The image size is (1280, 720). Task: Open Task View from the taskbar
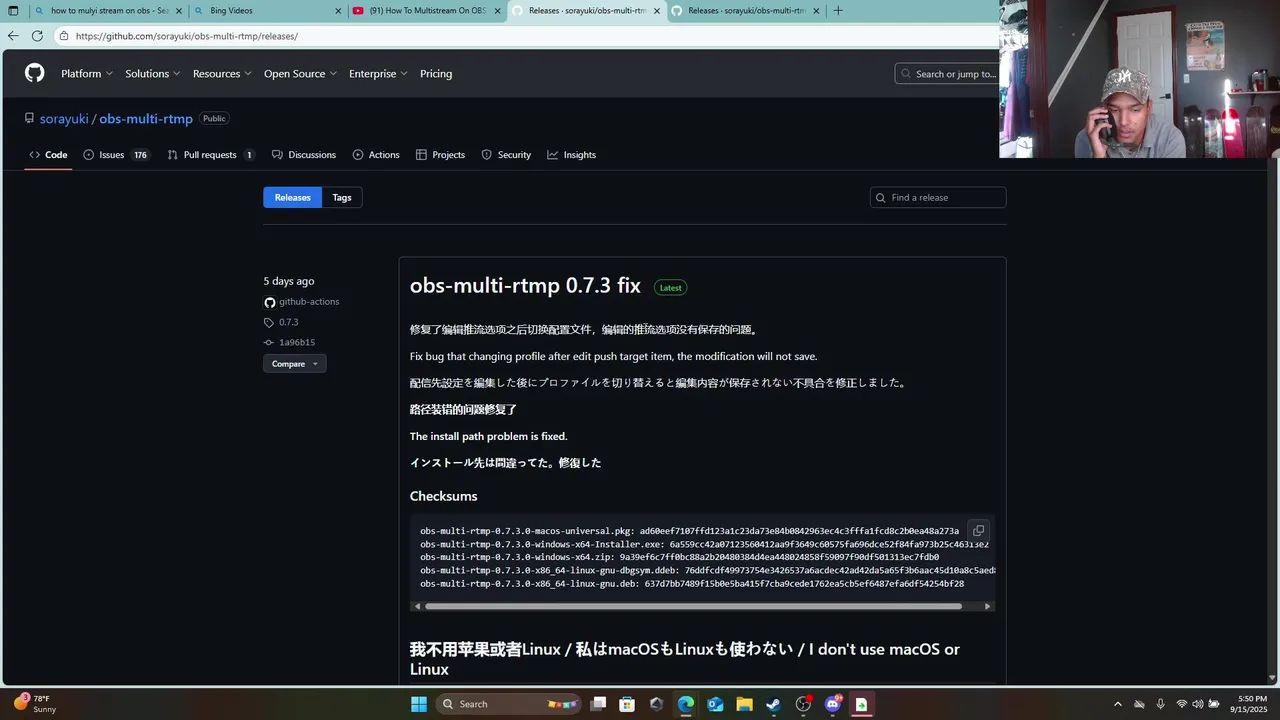coord(598,704)
